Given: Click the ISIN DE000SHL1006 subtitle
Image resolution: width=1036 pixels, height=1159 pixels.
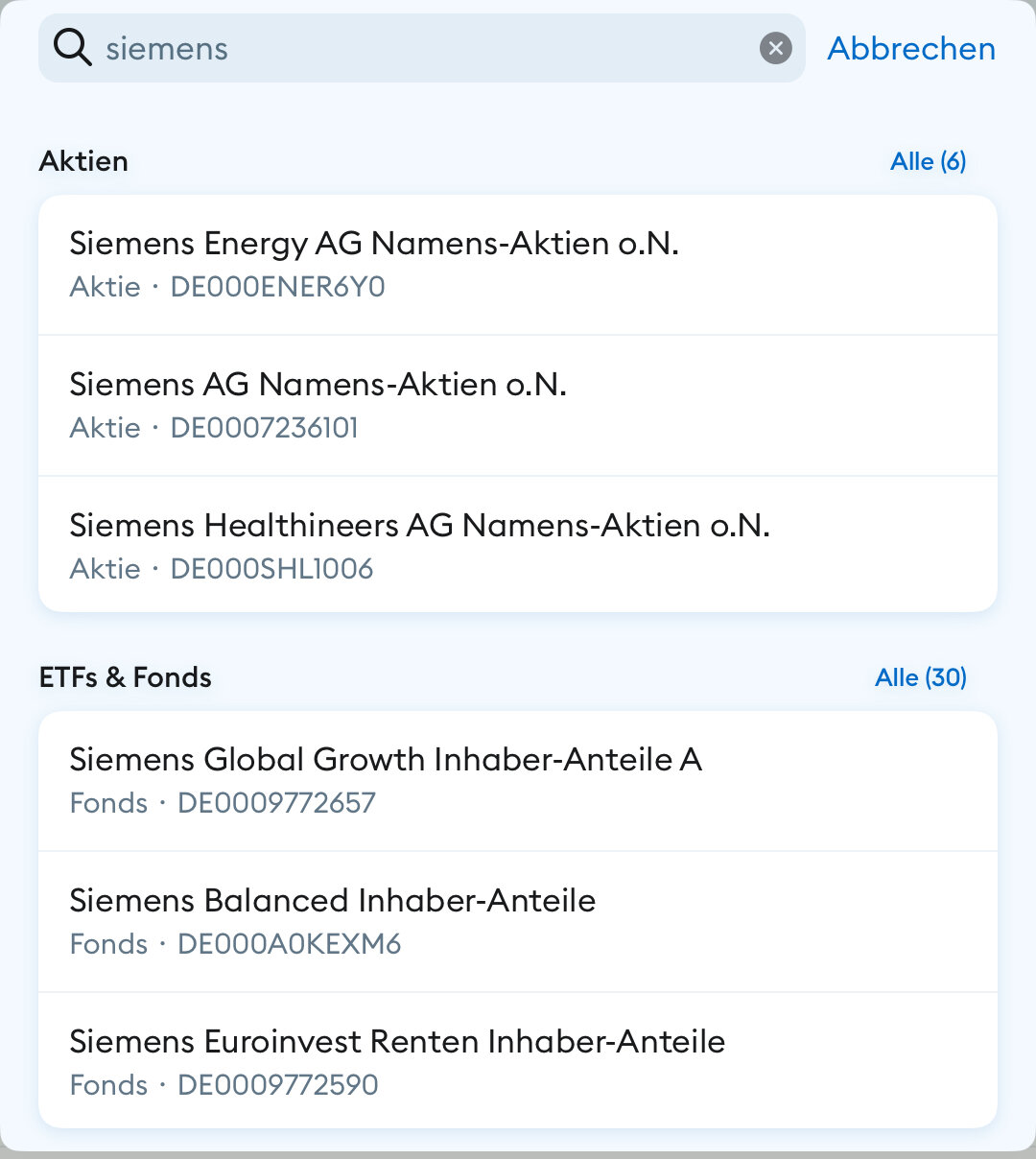Looking at the screenshot, I should pyautogui.click(x=271, y=569).
